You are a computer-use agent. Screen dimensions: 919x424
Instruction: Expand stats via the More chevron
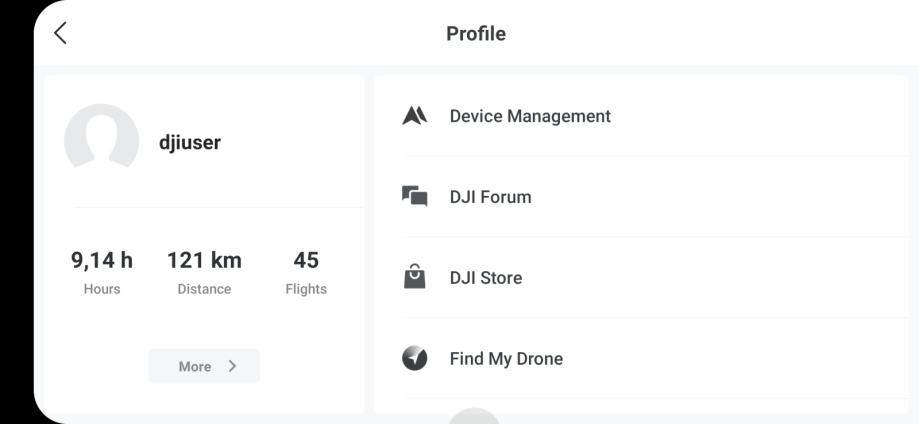click(x=232, y=366)
